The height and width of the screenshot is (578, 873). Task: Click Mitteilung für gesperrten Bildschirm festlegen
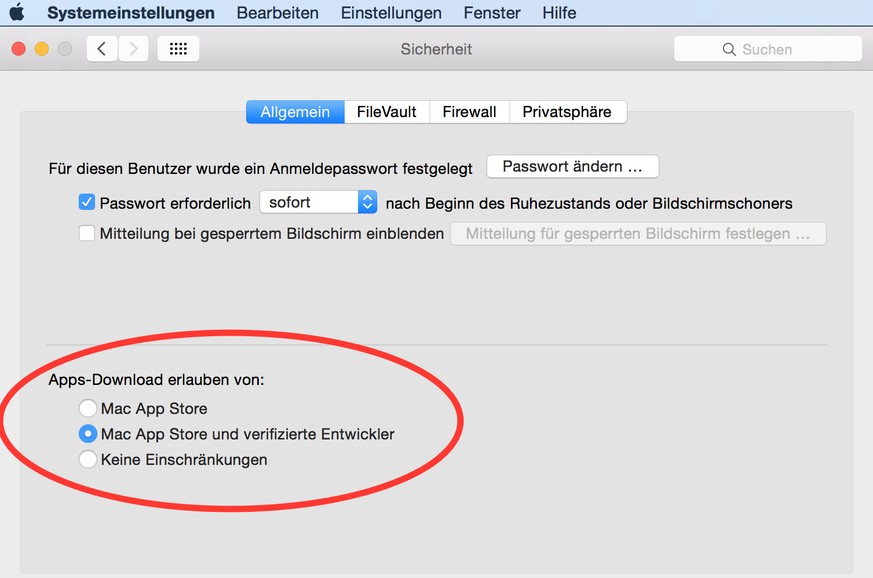tap(638, 233)
